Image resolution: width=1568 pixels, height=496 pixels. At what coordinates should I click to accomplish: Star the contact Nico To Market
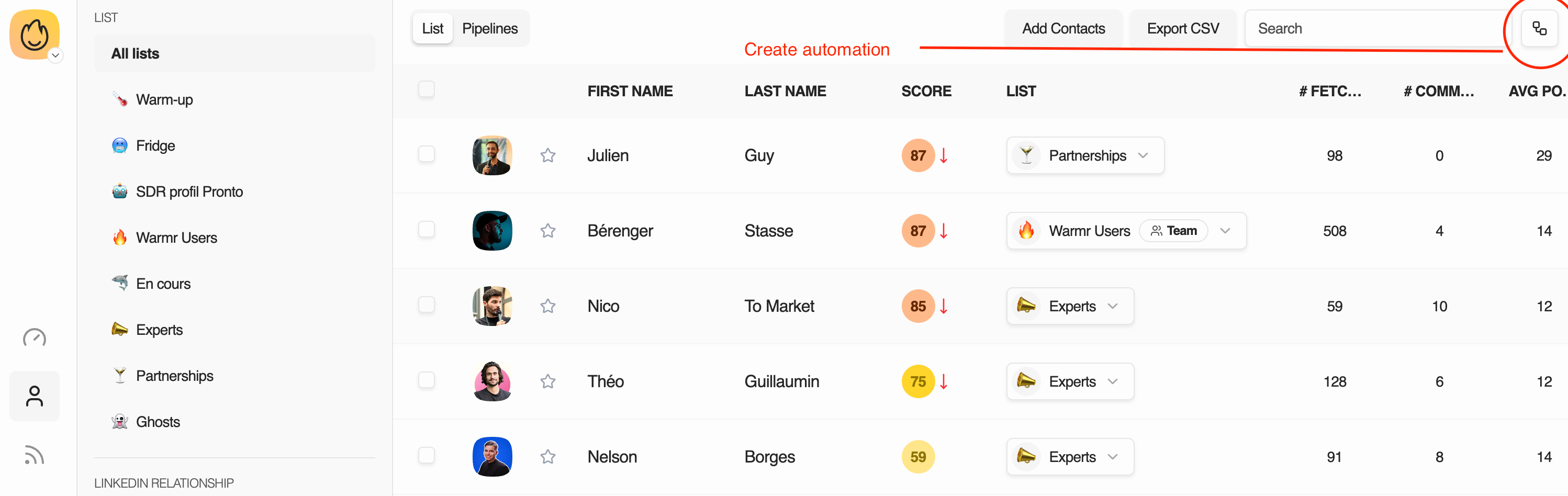[548, 306]
